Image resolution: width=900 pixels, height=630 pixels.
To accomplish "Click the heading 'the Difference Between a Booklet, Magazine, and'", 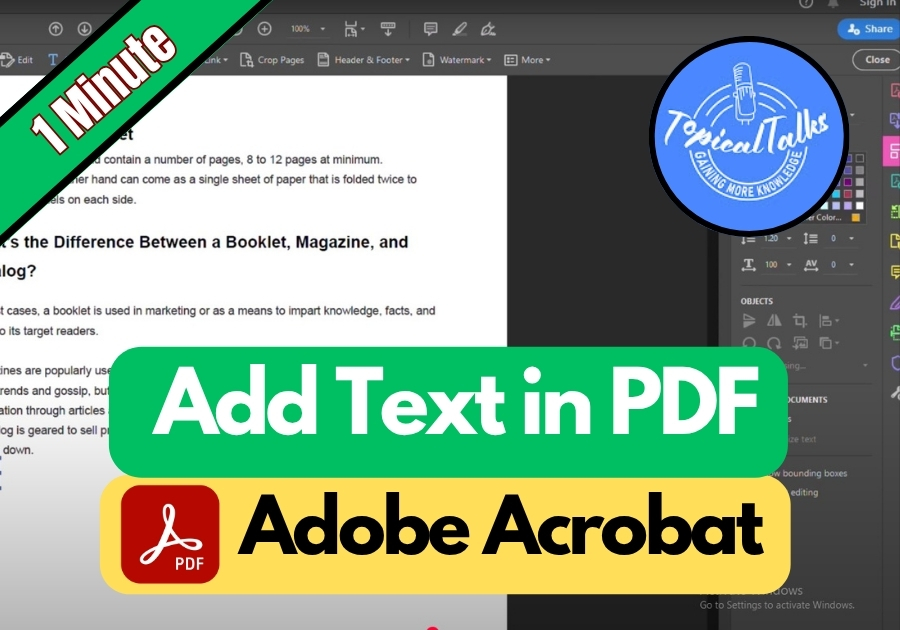I will tap(216, 242).
